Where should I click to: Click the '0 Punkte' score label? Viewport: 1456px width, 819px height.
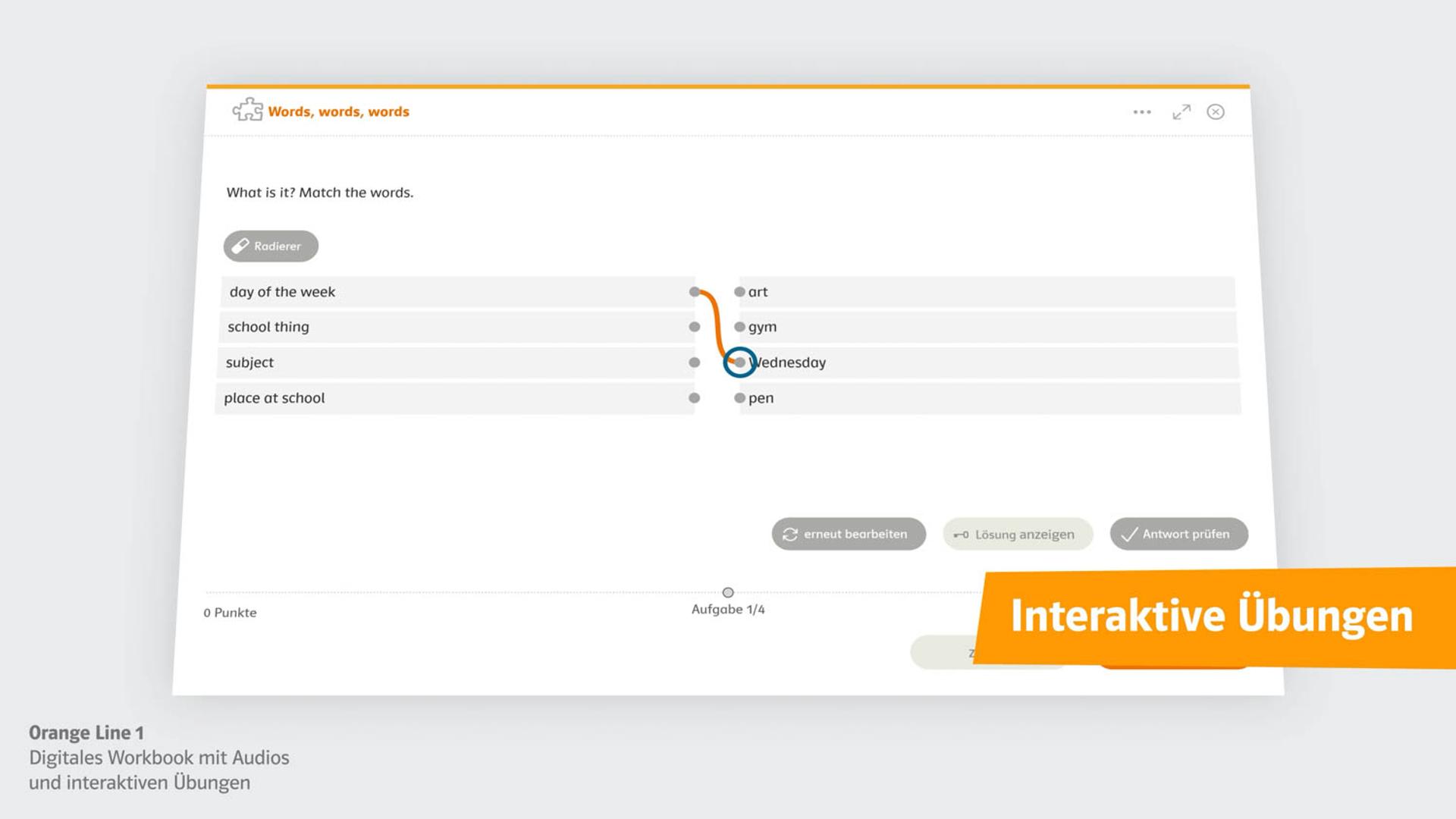click(230, 613)
